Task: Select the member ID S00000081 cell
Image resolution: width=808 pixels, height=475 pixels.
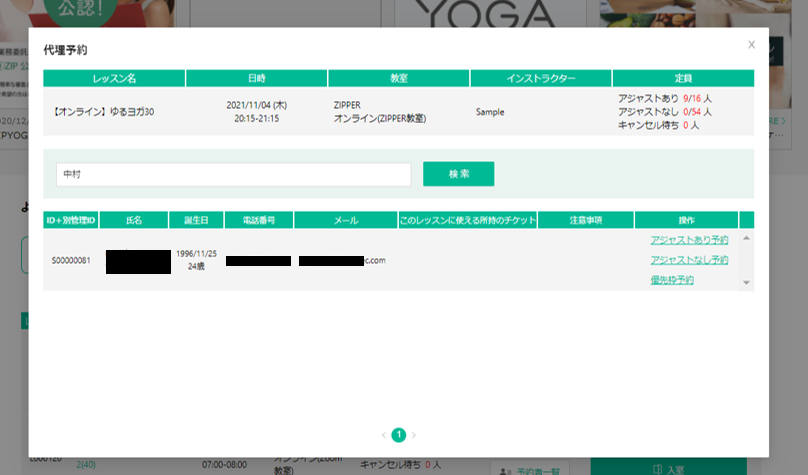Action: pyautogui.click(x=71, y=261)
